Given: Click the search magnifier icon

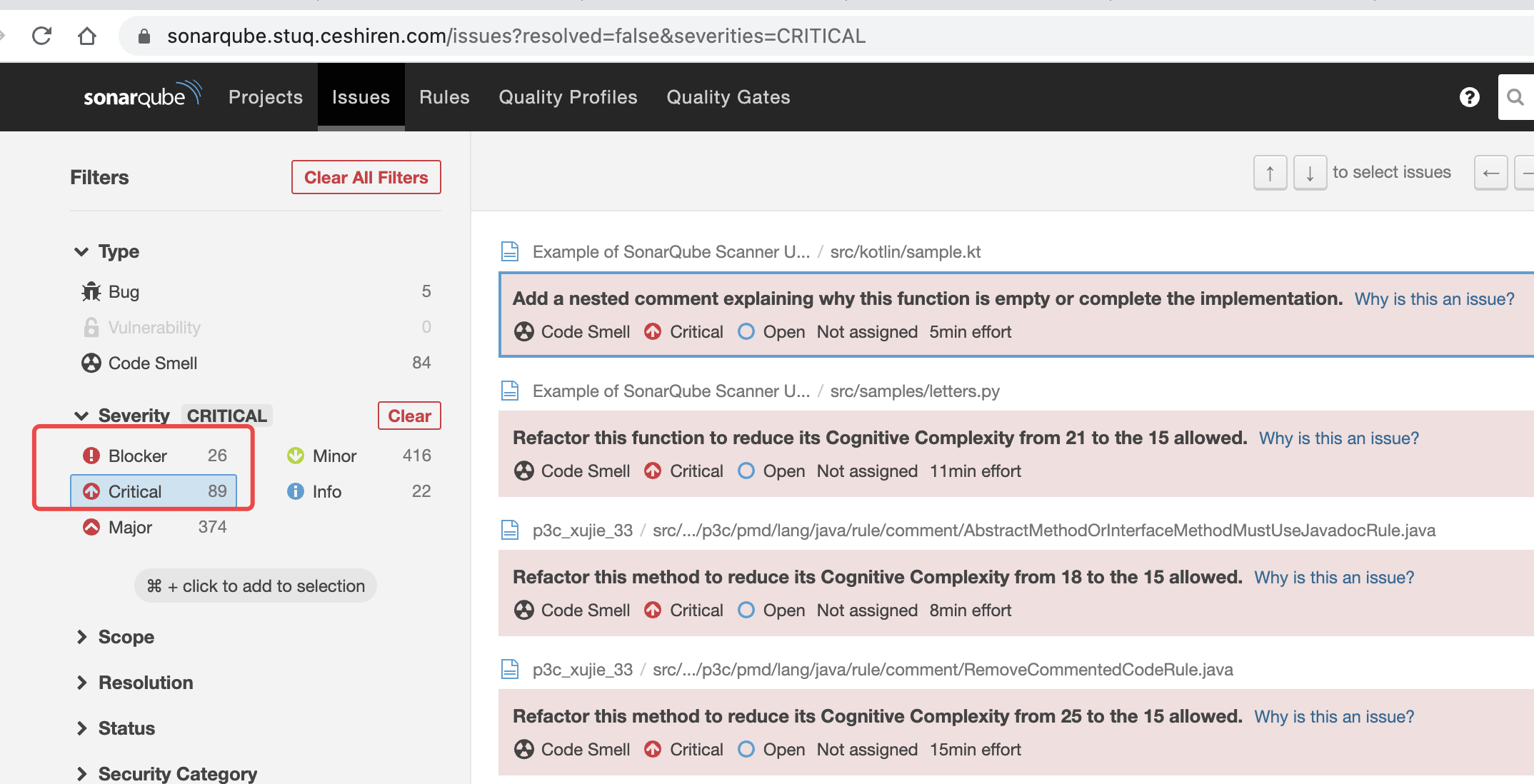Looking at the screenshot, I should point(1515,97).
